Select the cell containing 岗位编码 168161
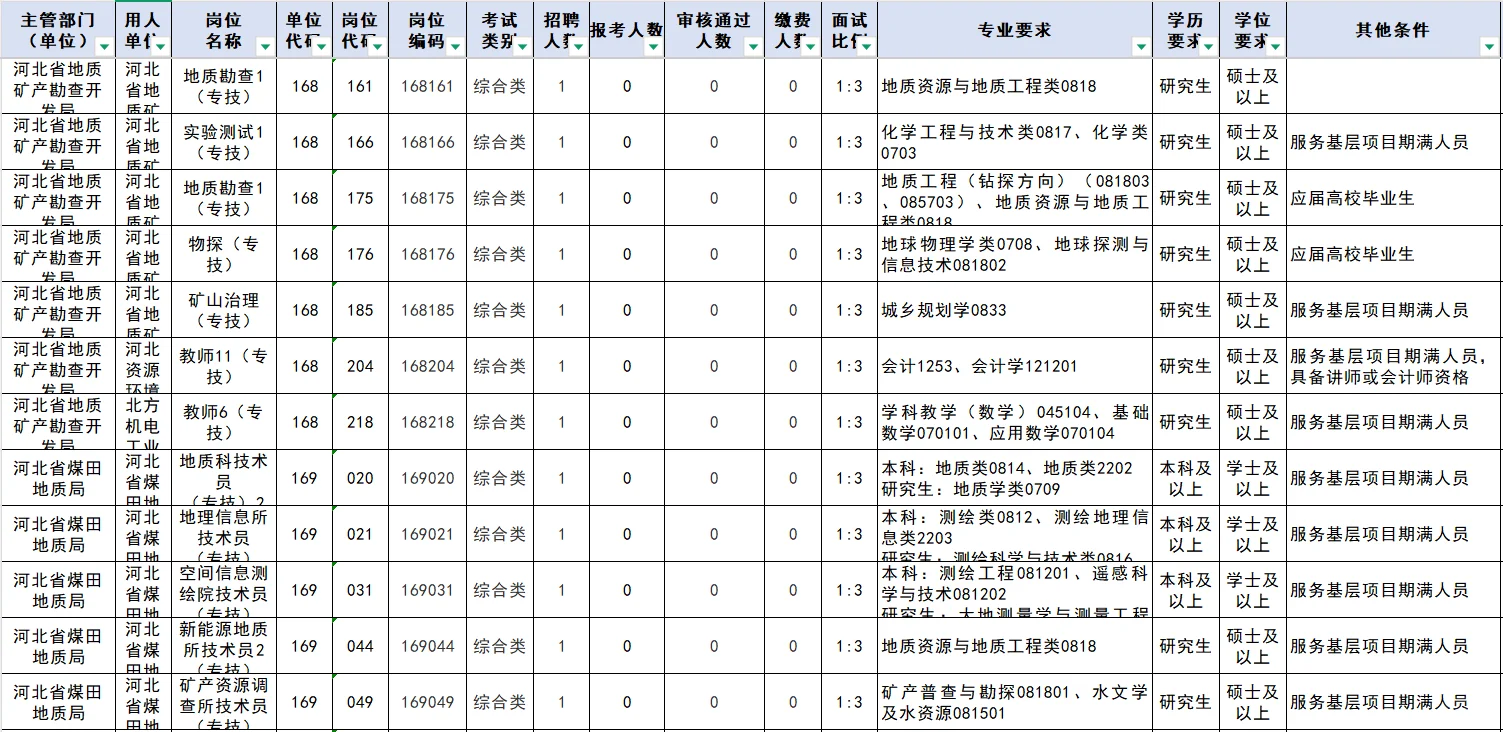1503x732 pixels. click(x=427, y=86)
